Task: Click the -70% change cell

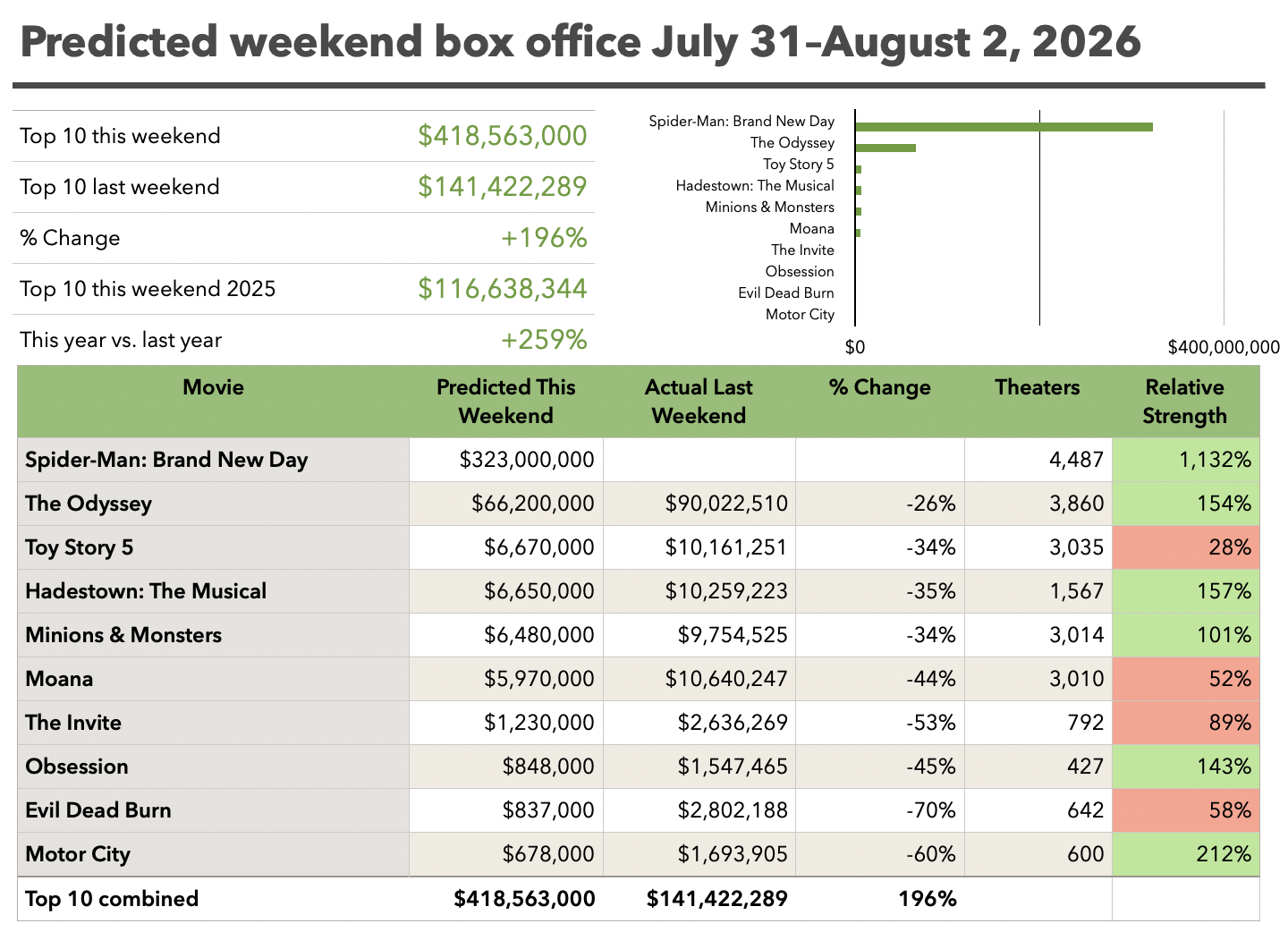Action: (880, 810)
